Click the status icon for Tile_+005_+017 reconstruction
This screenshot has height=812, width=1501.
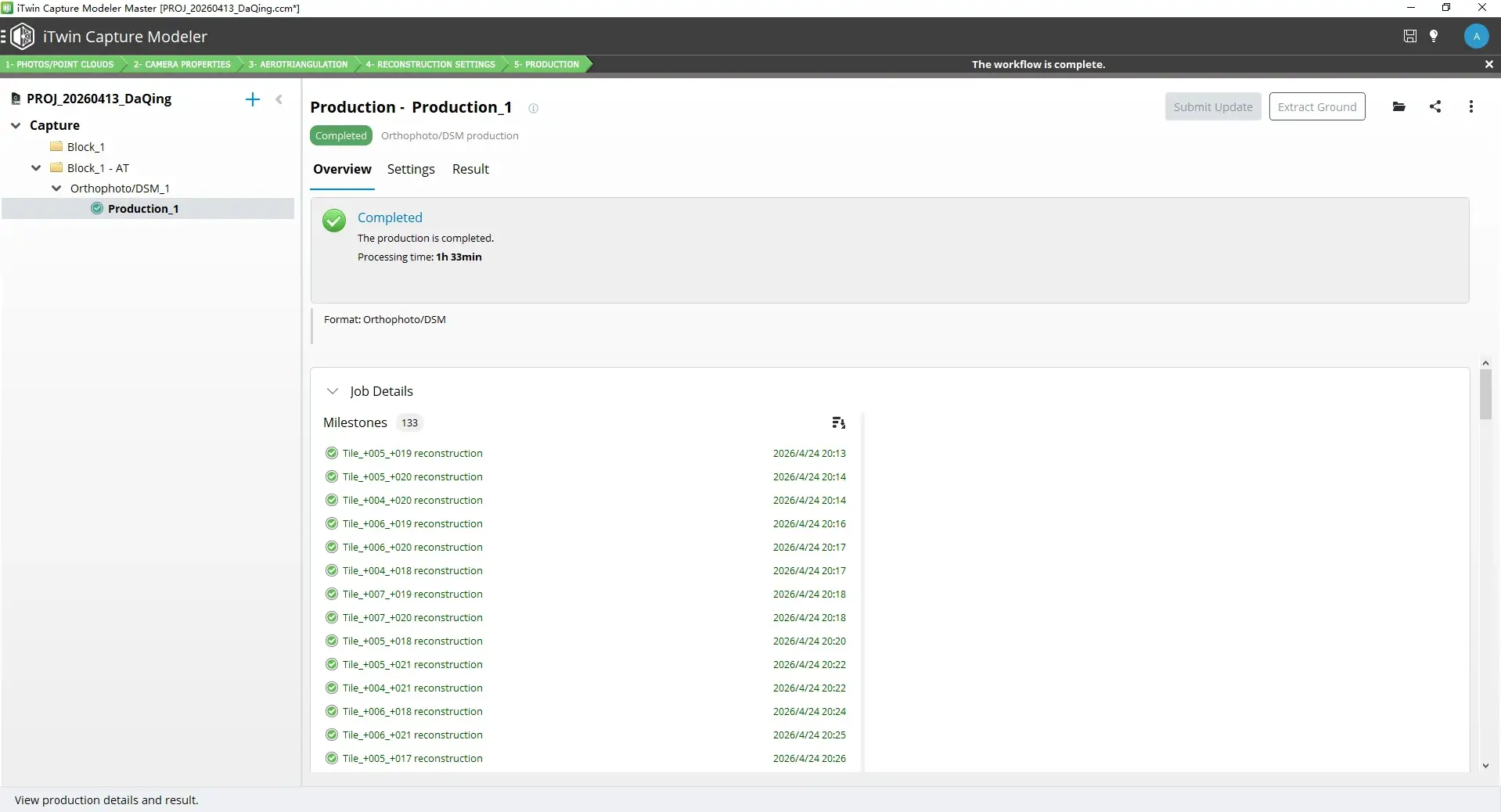point(332,758)
